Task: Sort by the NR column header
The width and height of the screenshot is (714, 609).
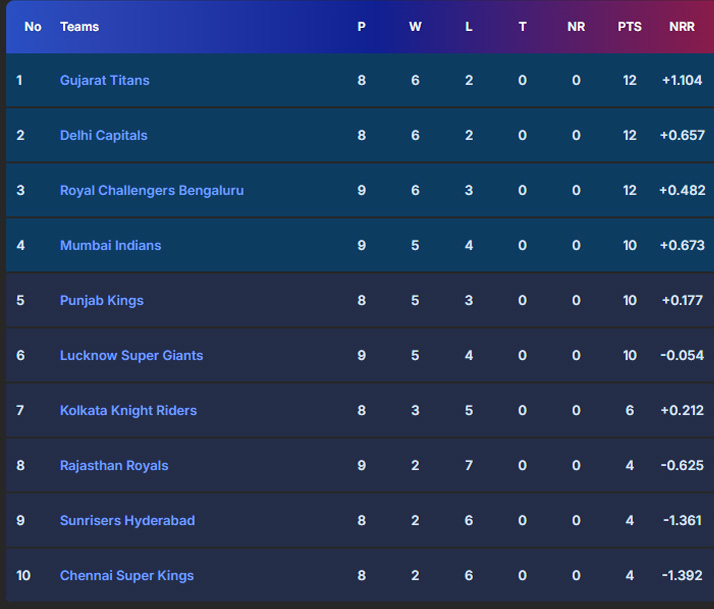Action: tap(576, 27)
